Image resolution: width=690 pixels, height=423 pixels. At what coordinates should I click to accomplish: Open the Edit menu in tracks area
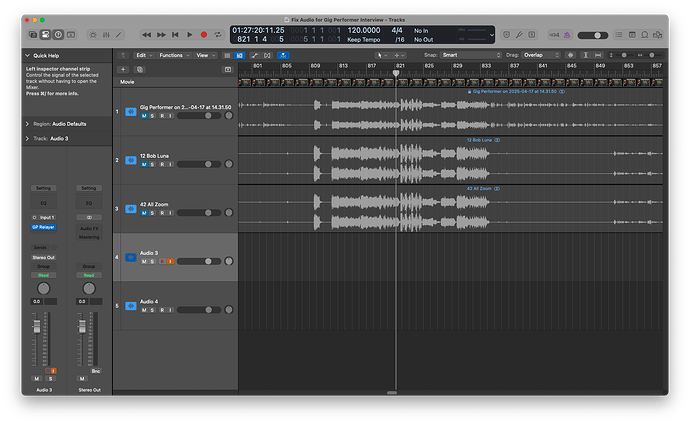tap(143, 55)
